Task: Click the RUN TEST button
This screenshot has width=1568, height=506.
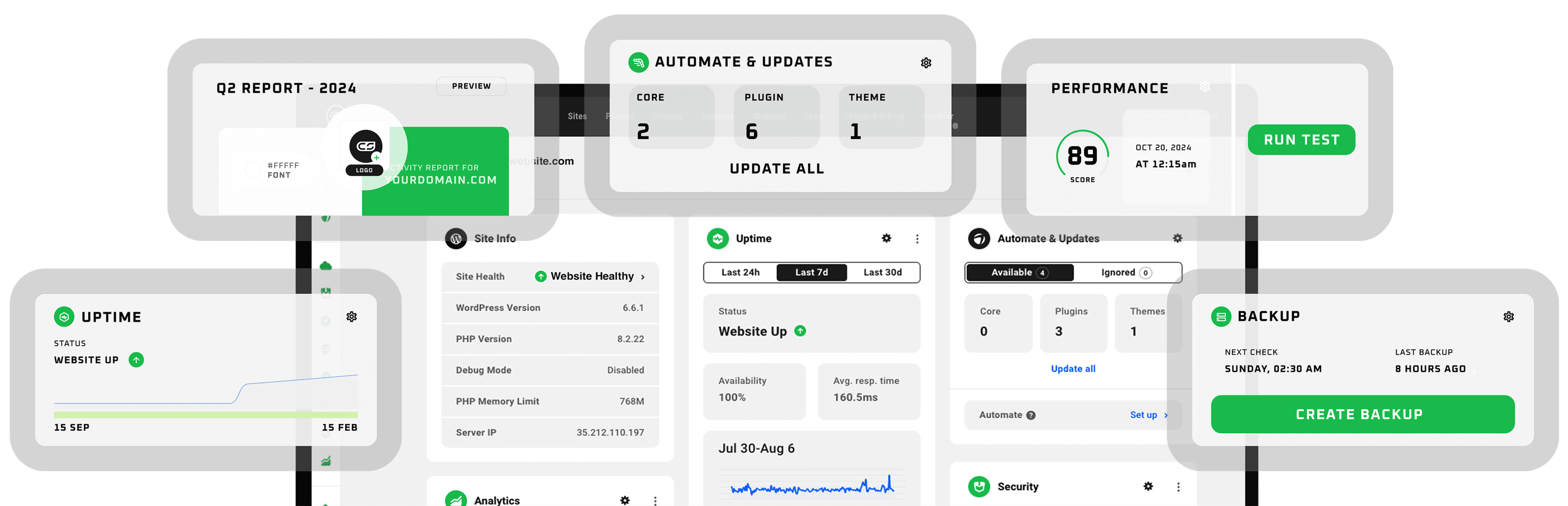Action: tap(1301, 140)
